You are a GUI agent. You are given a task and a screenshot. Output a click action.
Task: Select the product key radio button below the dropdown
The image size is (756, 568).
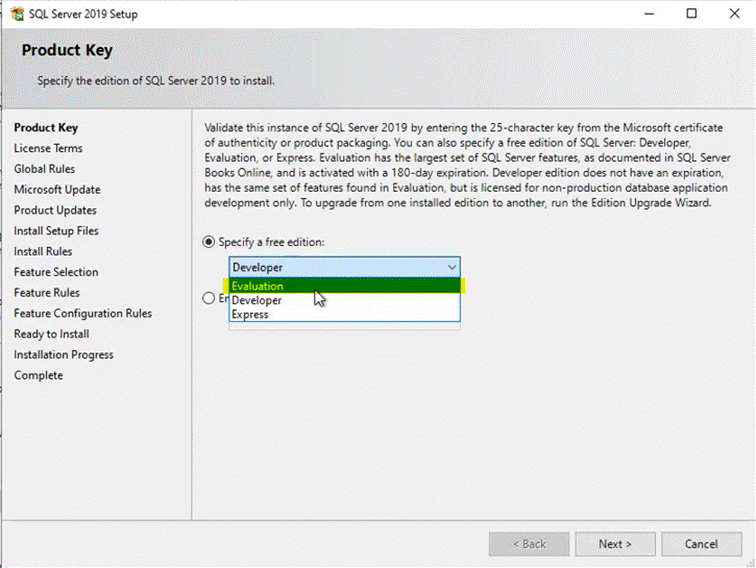(208, 298)
